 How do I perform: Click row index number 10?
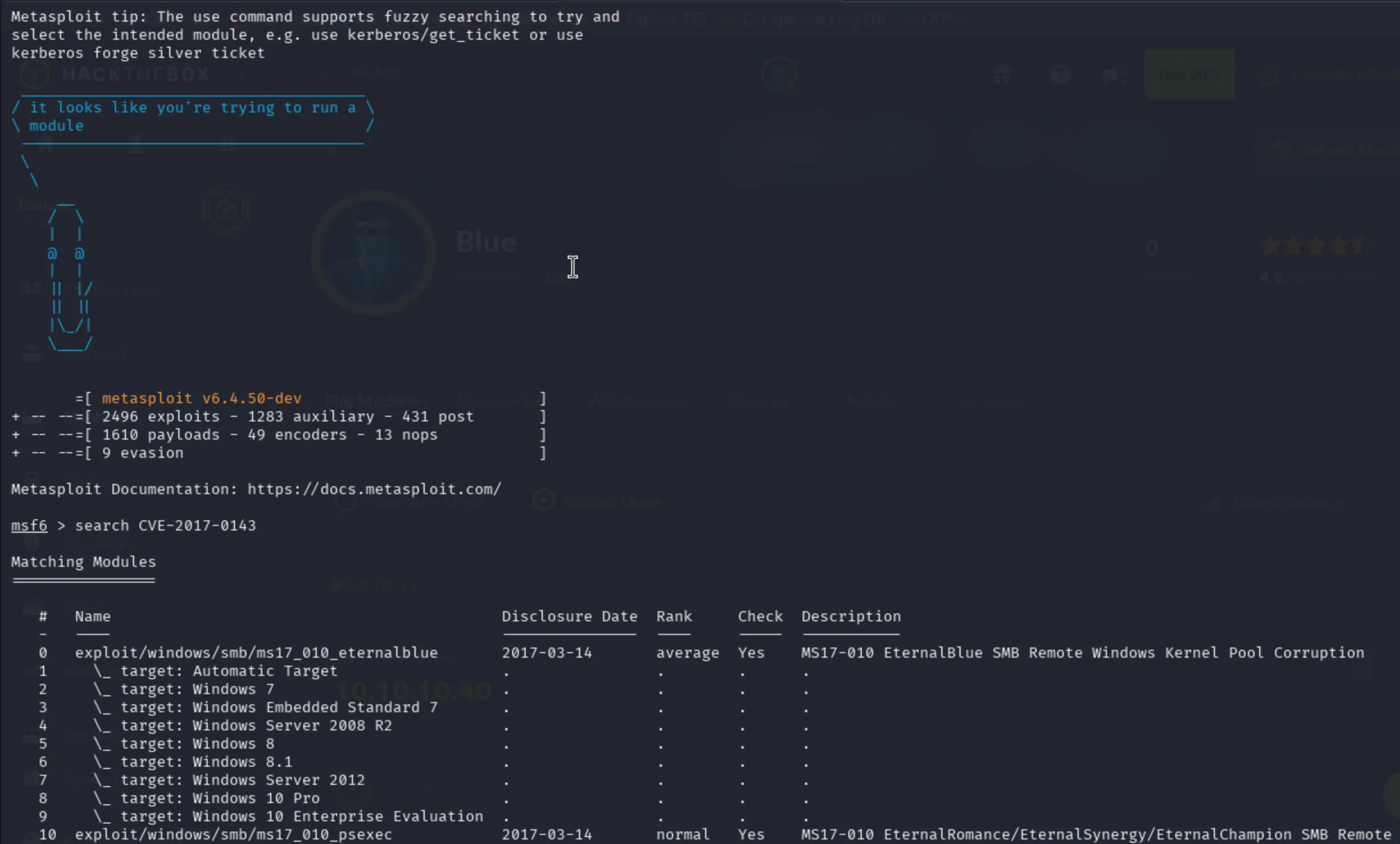click(48, 834)
